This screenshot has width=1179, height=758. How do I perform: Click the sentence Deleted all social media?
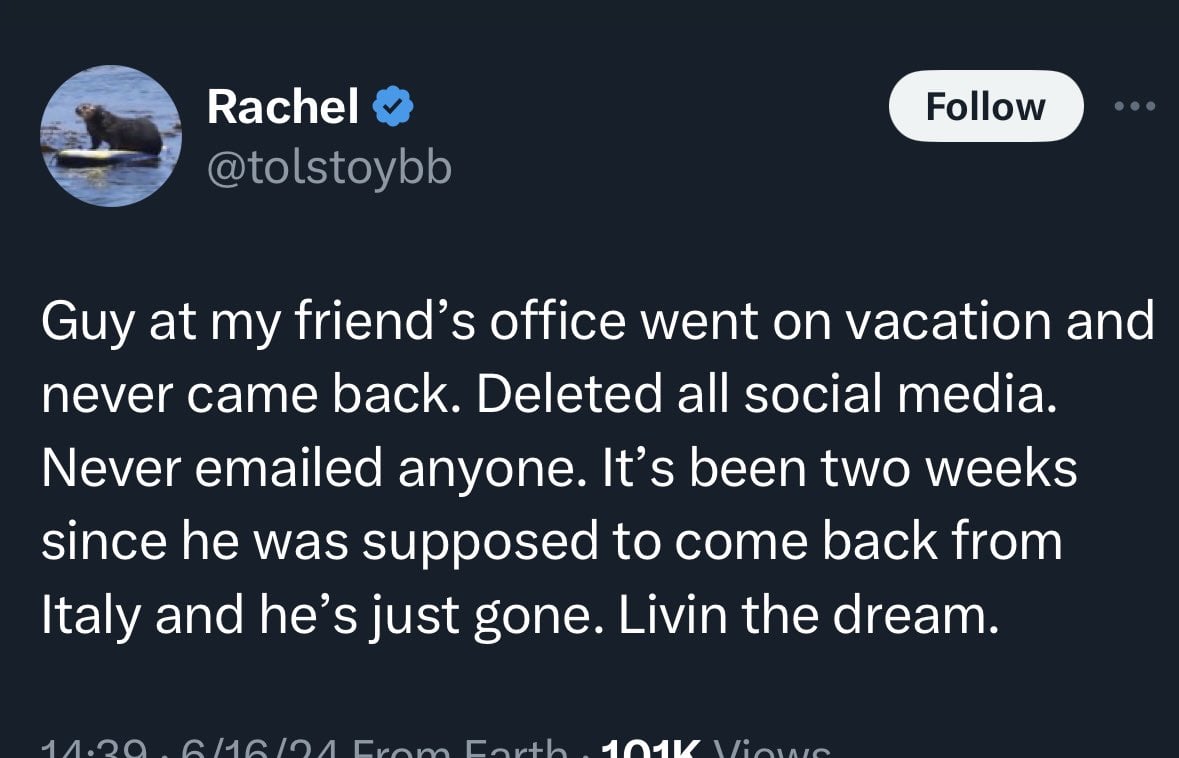(x=765, y=395)
